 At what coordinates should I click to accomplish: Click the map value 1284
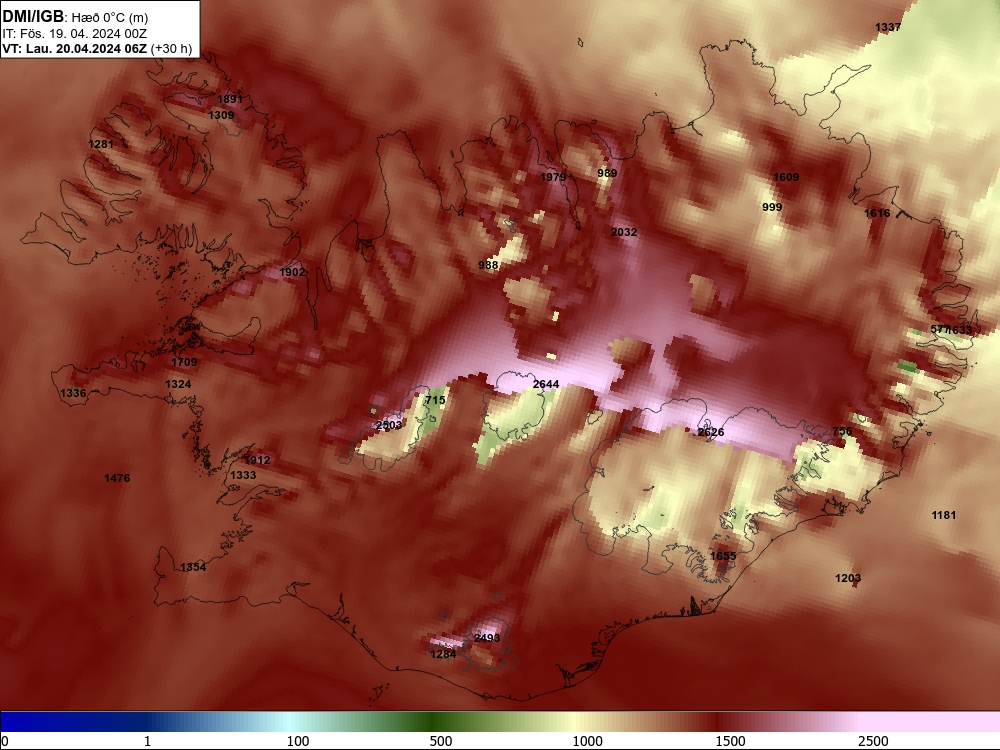tap(443, 654)
